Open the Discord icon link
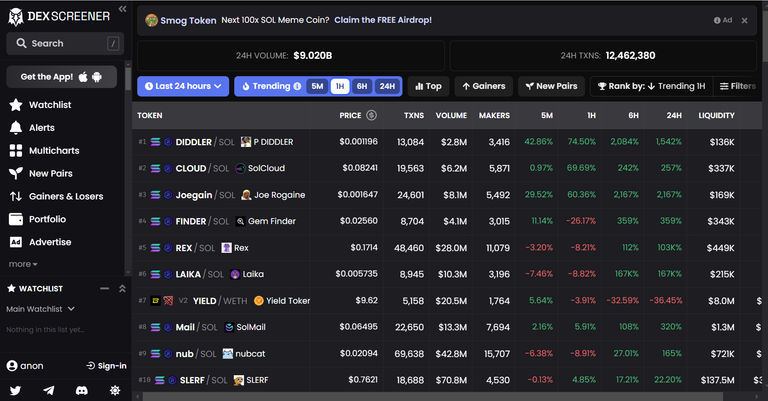 click(81, 390)
